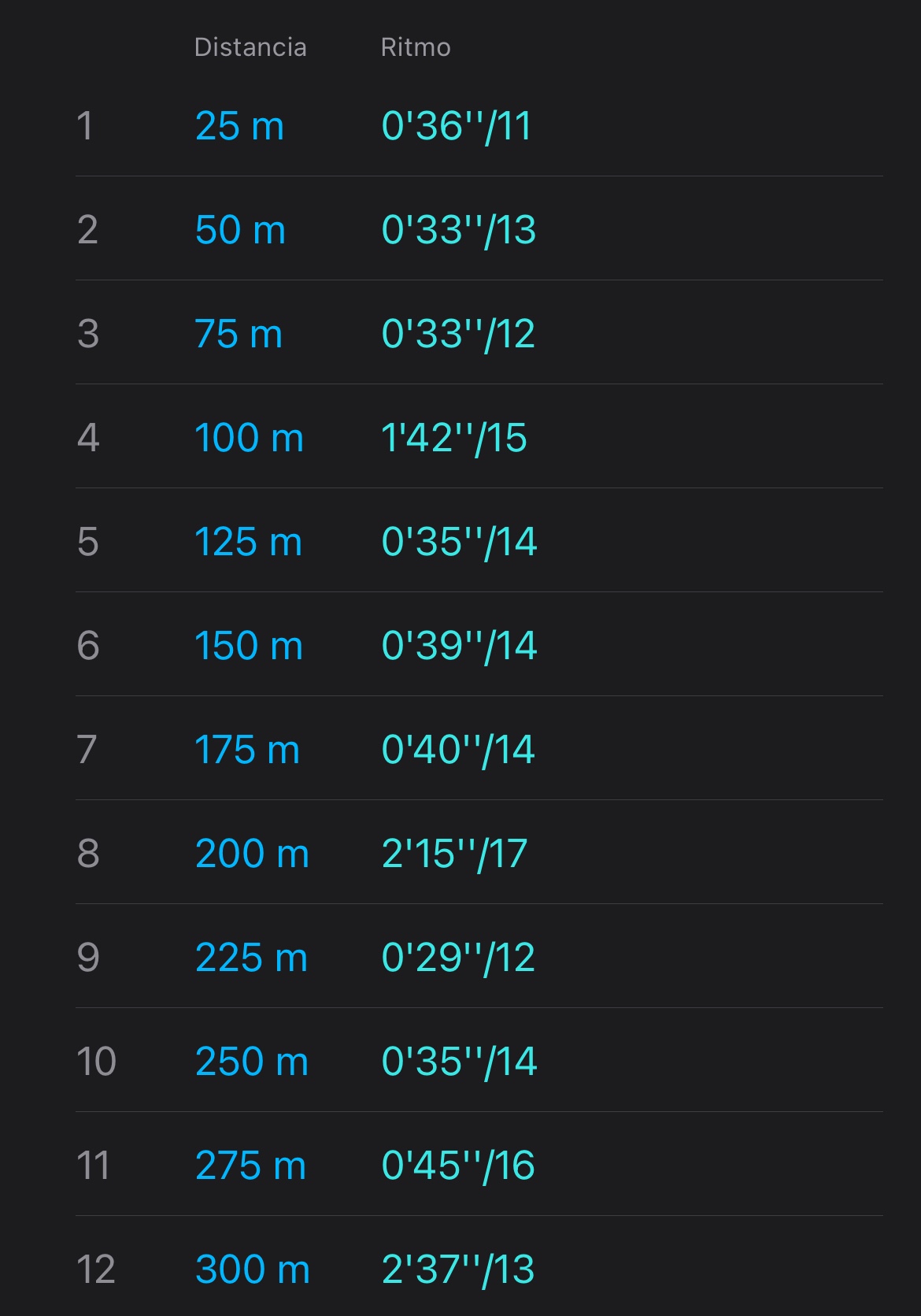Click the 2'15''/17 pace value
The height and width of the screenshot is (1316, 921).
point(454,854)
